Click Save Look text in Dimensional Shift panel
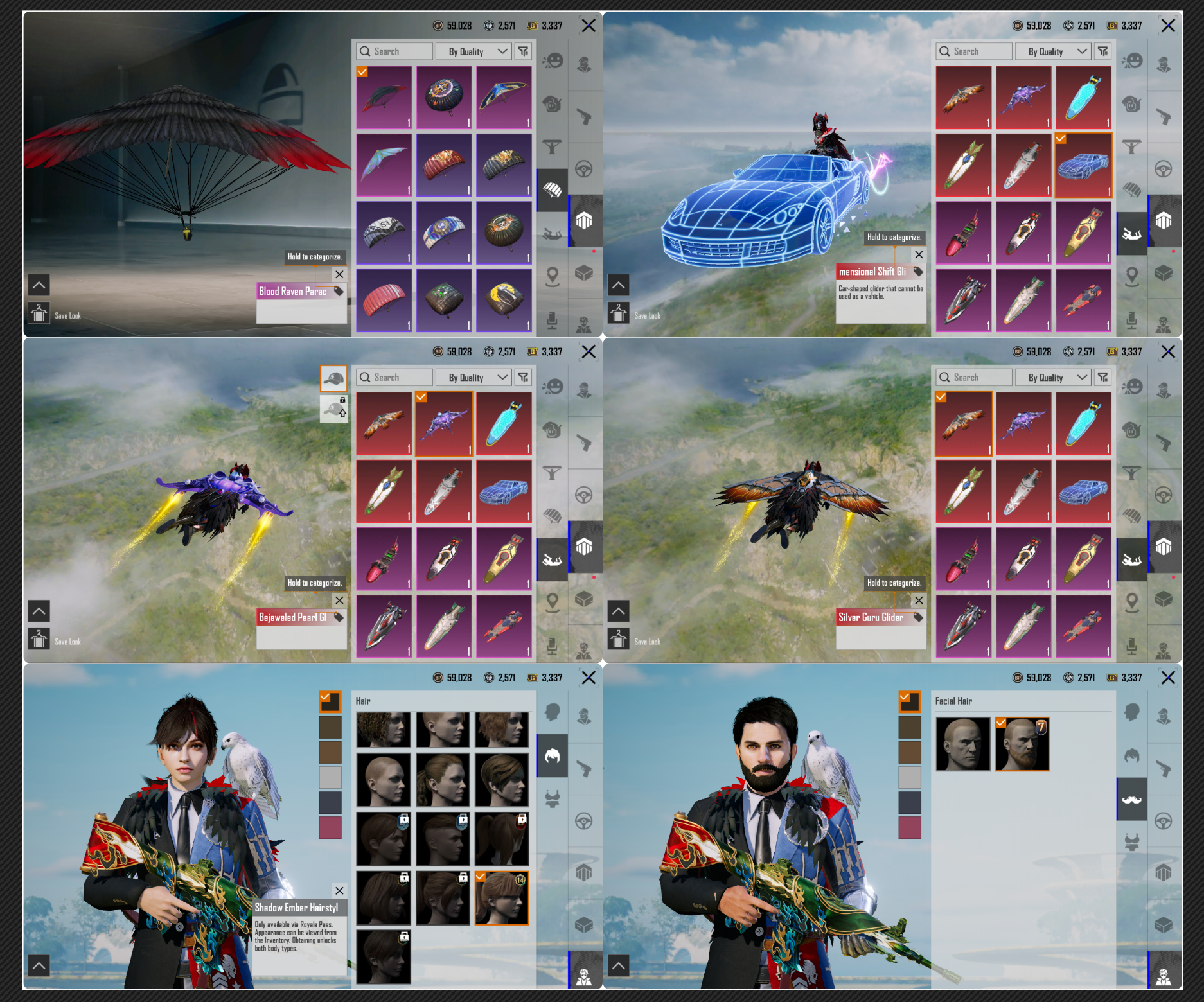1204x1002 pixels. 648,315
